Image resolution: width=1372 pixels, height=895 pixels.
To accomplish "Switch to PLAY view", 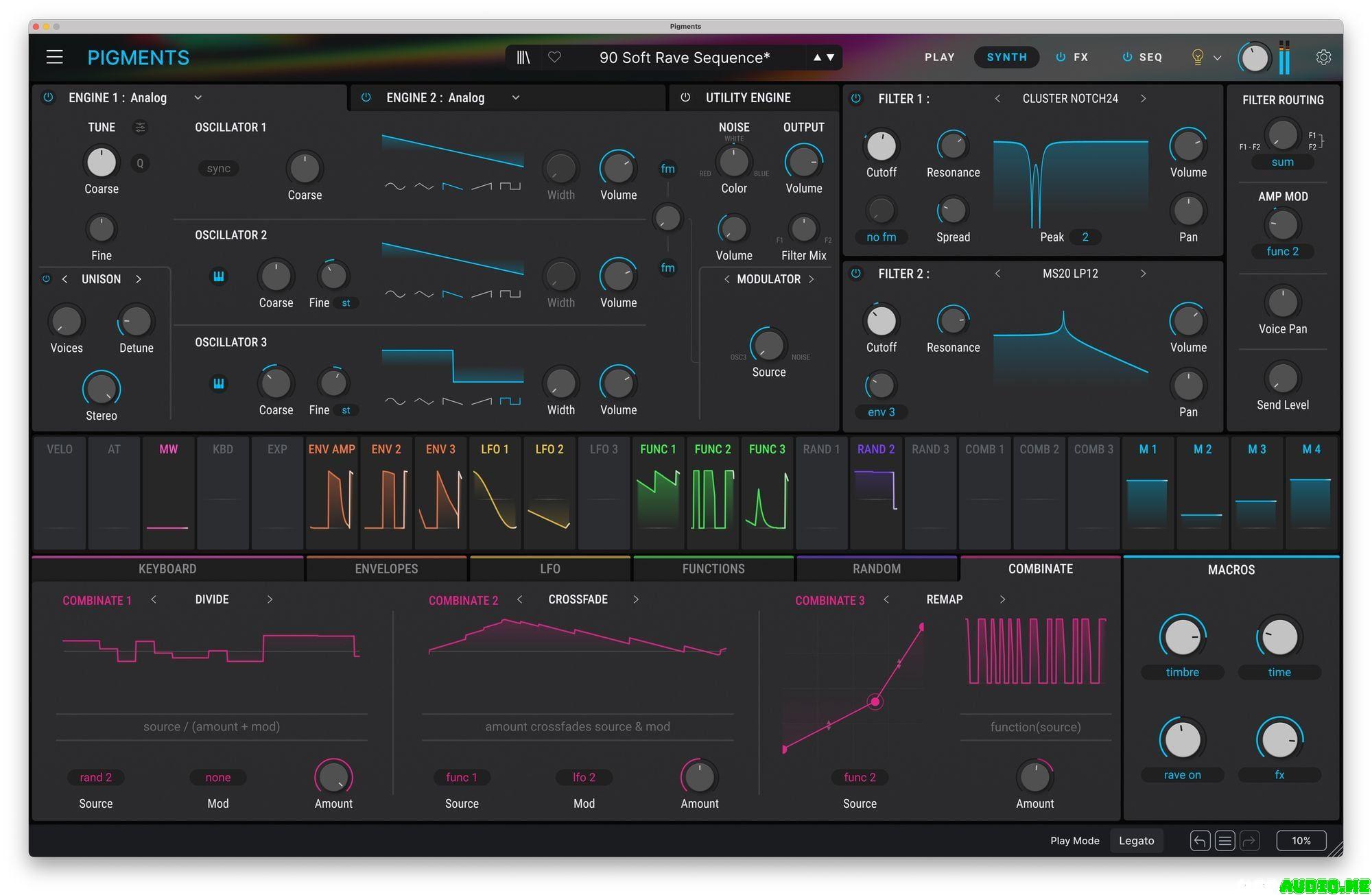I will (x=940, y=57).
